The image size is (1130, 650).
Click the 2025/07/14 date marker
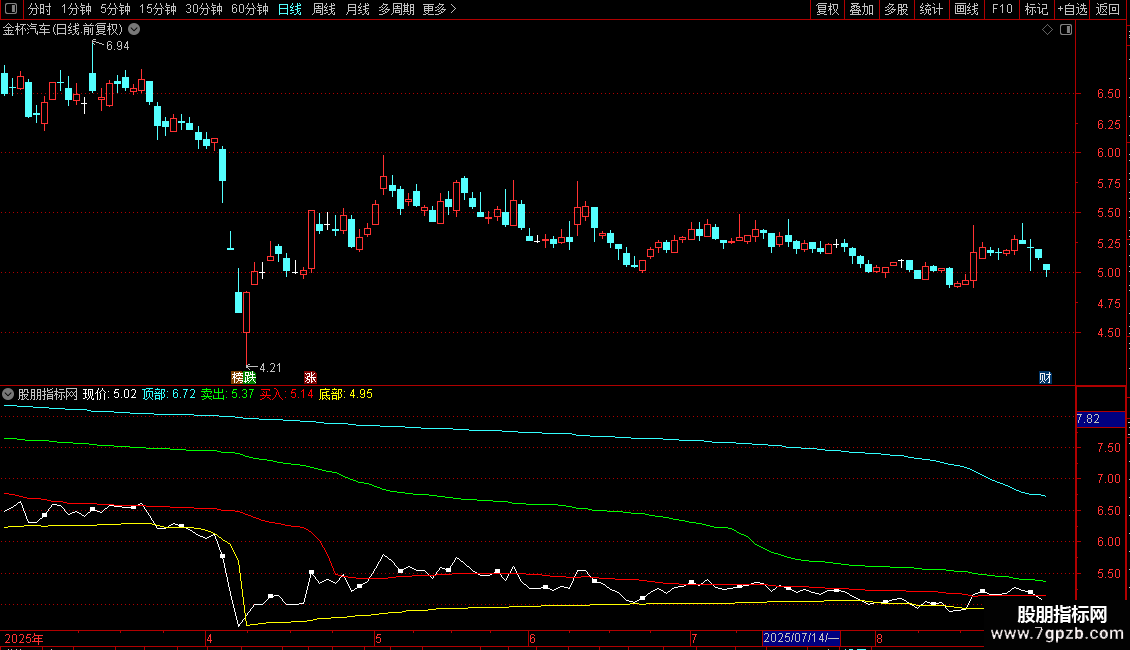coord(801,638)
